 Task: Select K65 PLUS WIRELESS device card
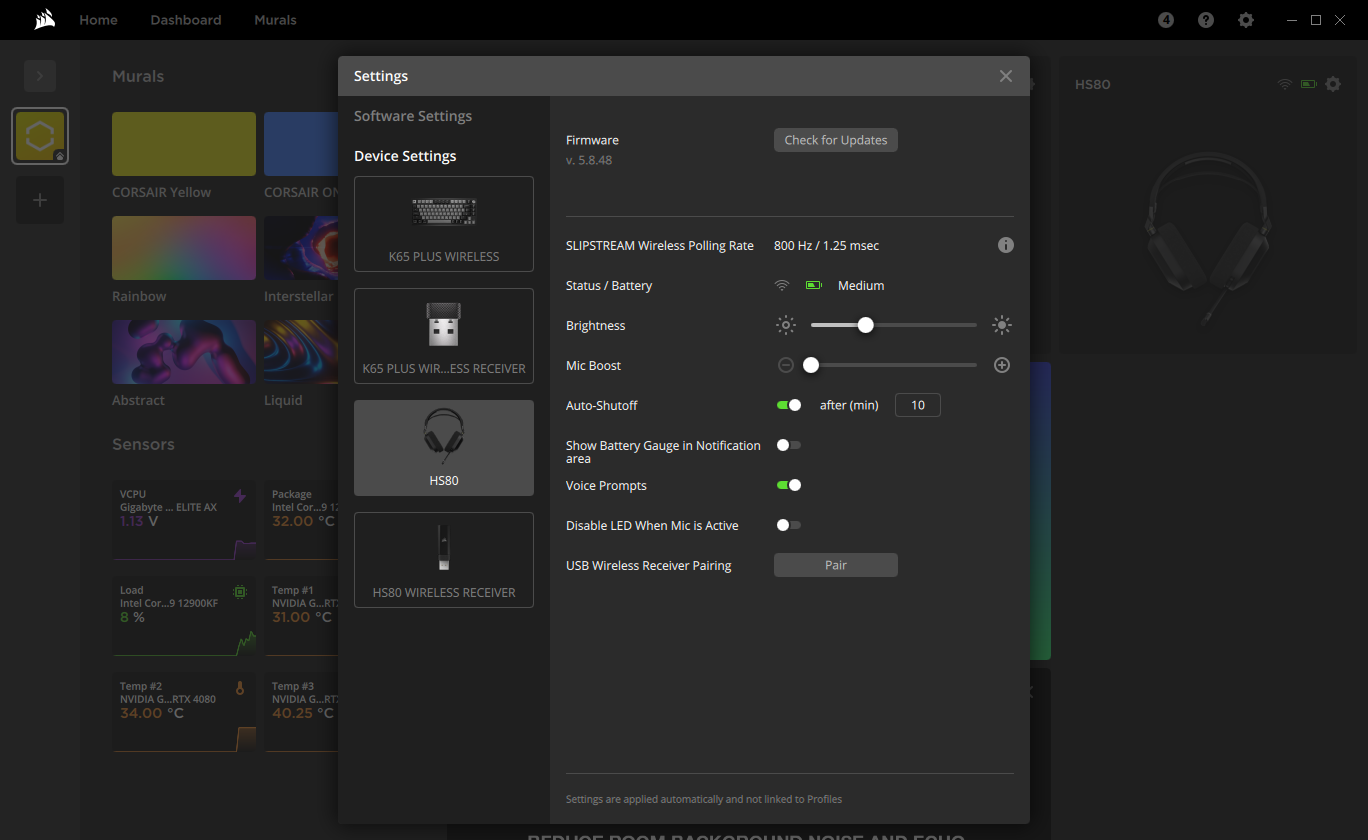[444, 224]
